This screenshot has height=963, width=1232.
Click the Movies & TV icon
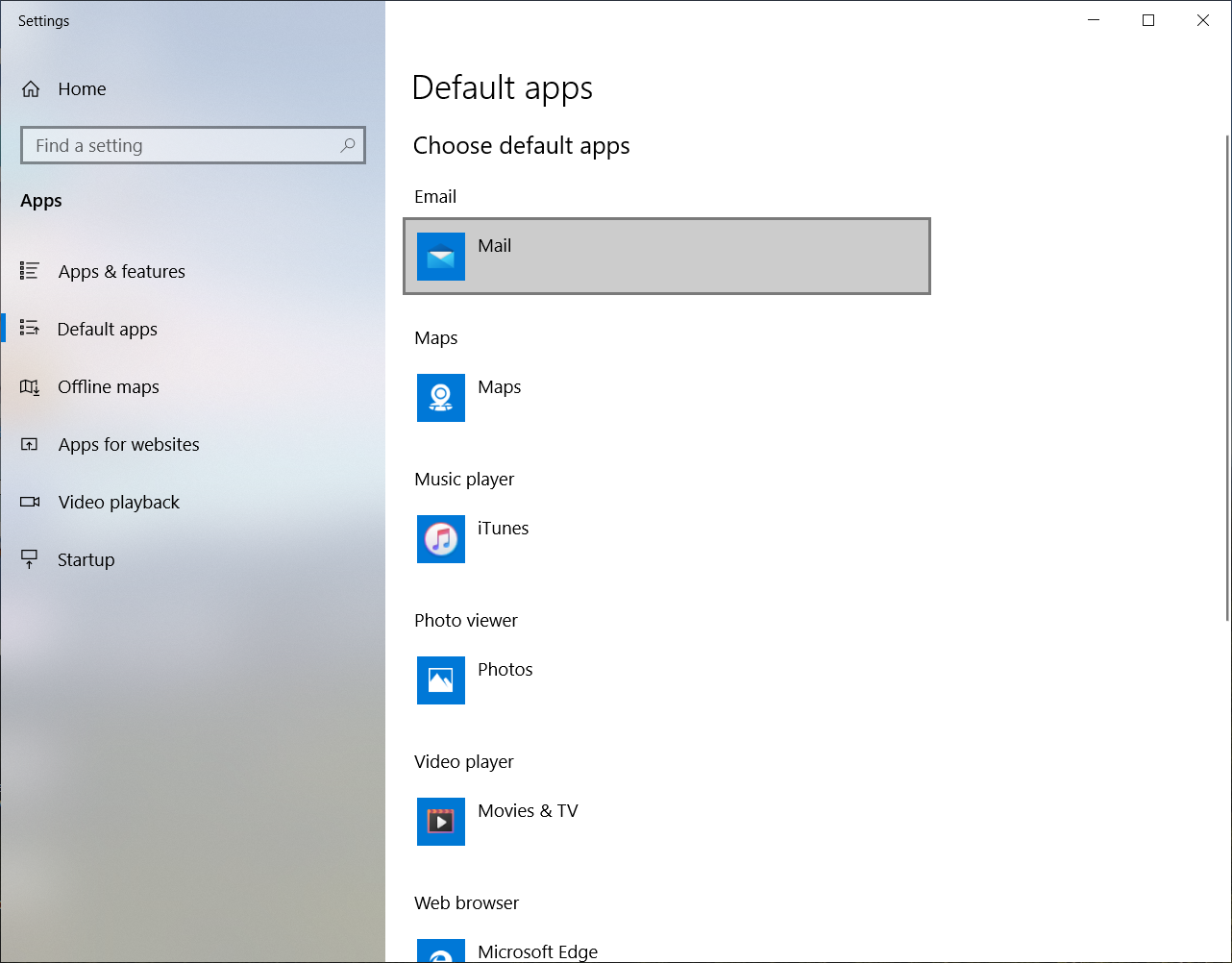[441, 822]
